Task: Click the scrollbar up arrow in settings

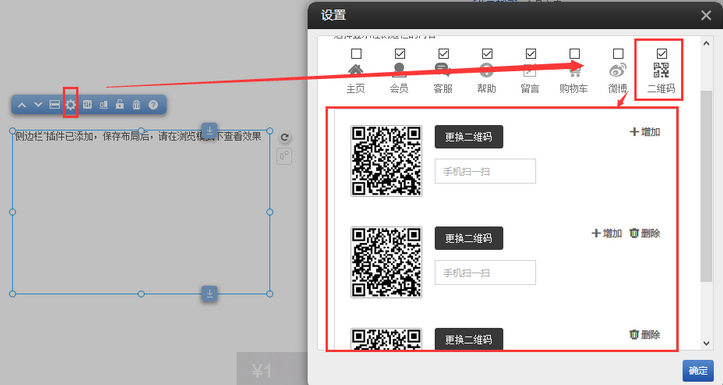Action: click(x=706, y=43)
